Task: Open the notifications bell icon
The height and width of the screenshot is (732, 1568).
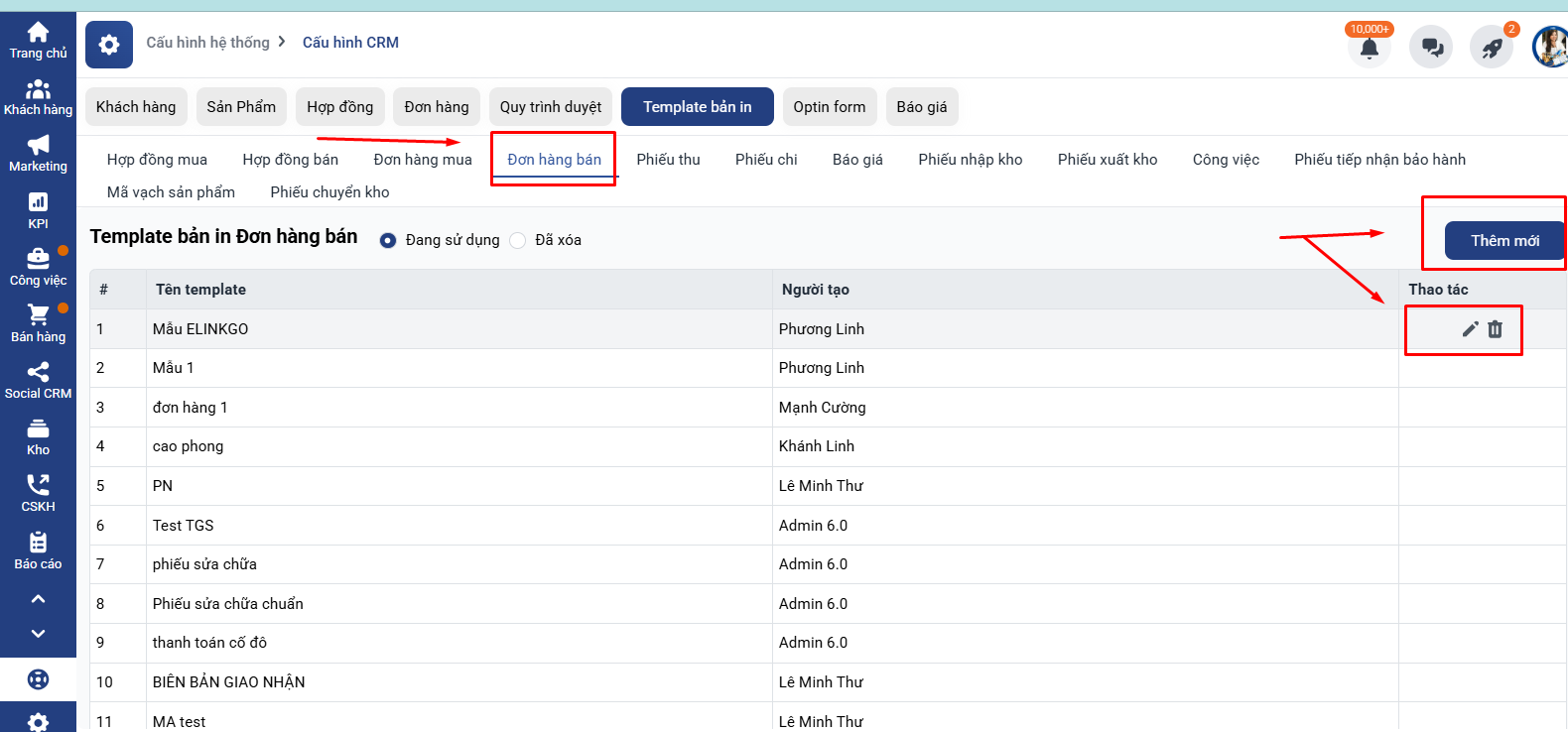Action: click(1369, 48)
